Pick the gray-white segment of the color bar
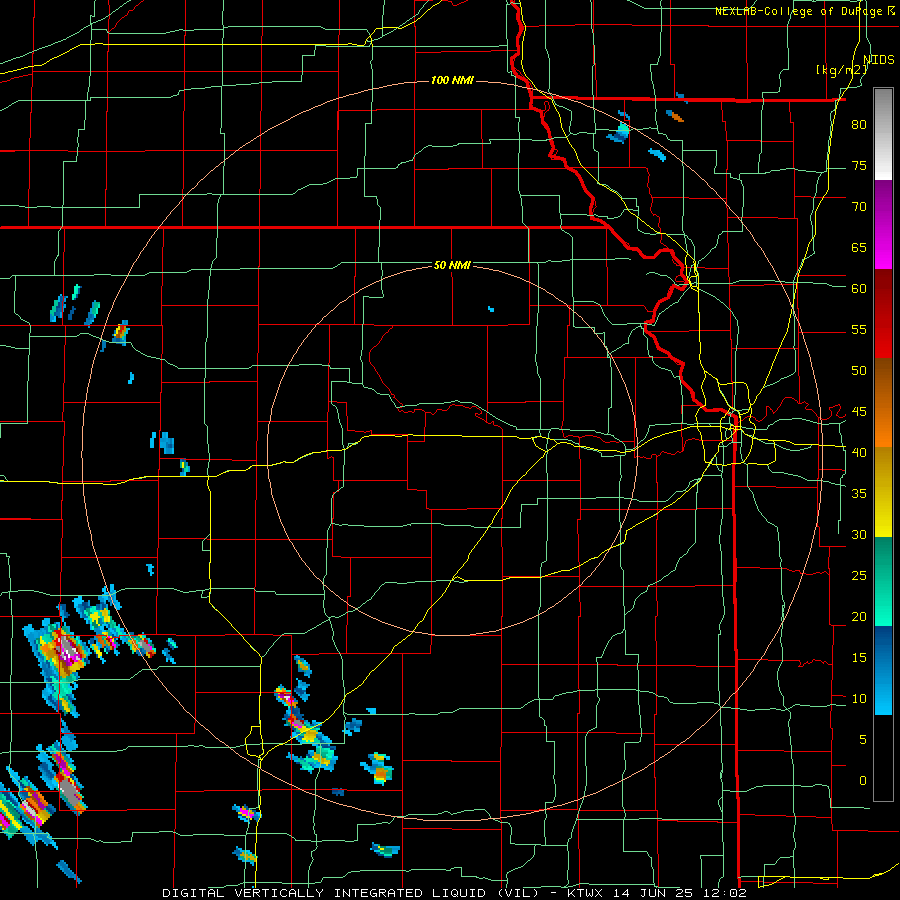The image size is (900, 900). pos(883,134)
